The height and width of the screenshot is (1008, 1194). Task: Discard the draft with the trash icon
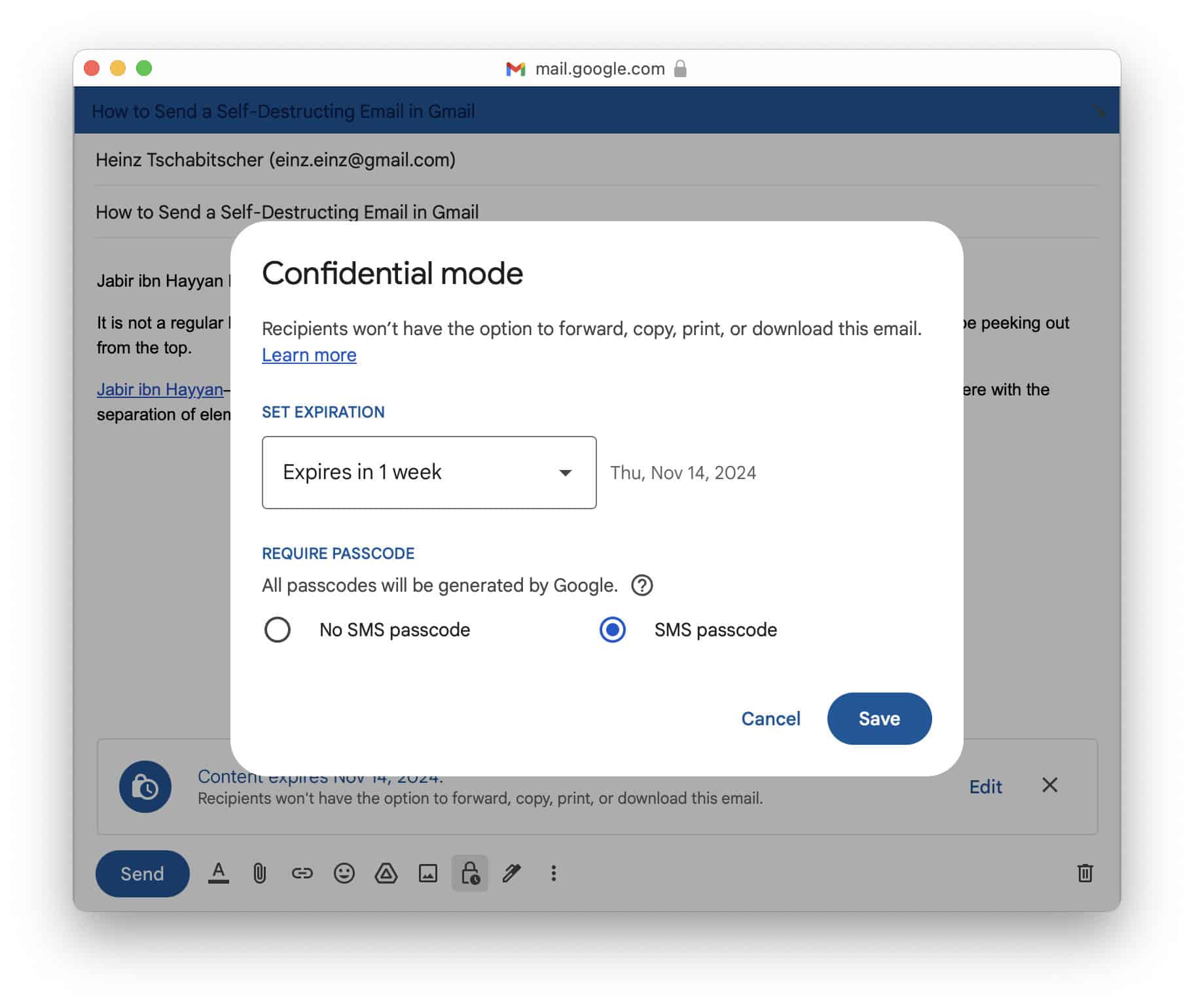pyautogui.click(x=1085, y=873)
